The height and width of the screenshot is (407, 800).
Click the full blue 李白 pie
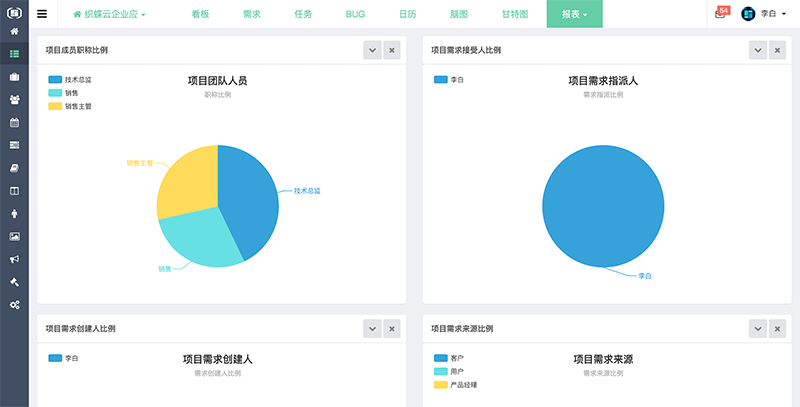(x=603, y=206)
